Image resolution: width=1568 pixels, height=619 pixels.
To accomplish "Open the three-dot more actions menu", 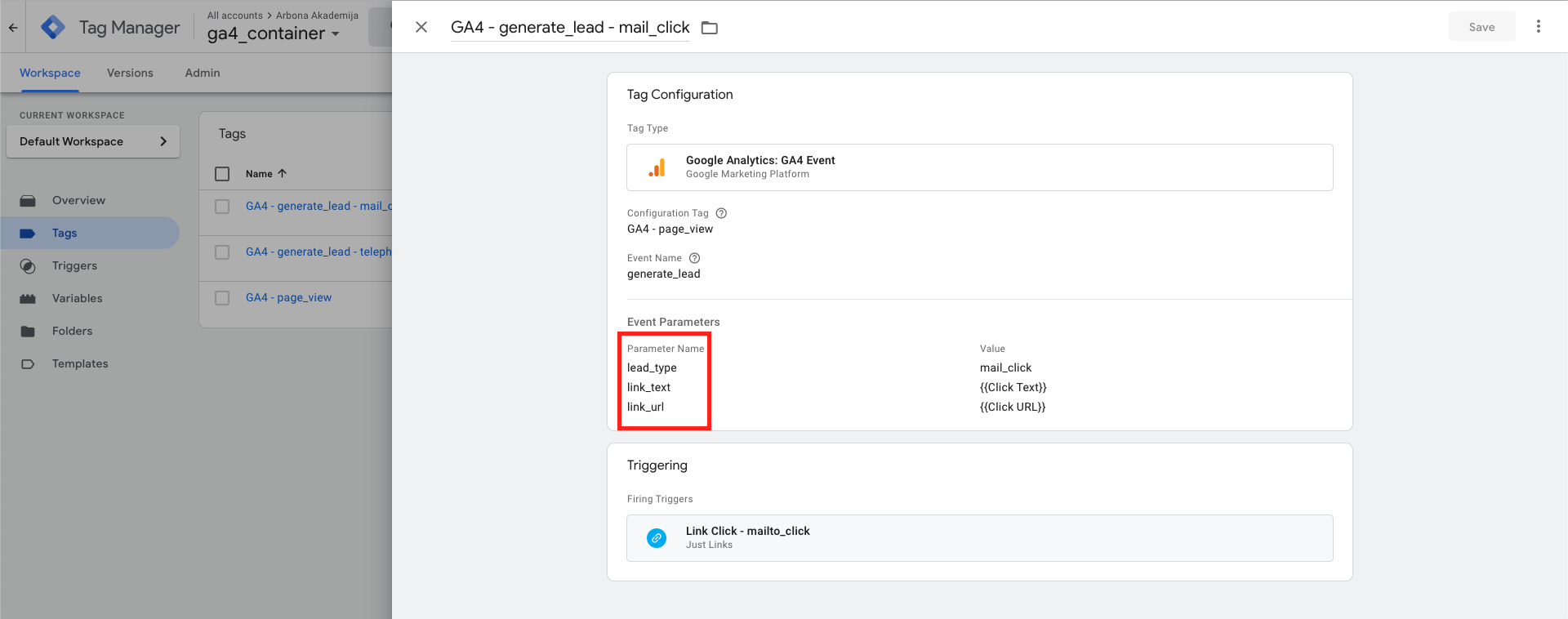I will click(1539, 26).
